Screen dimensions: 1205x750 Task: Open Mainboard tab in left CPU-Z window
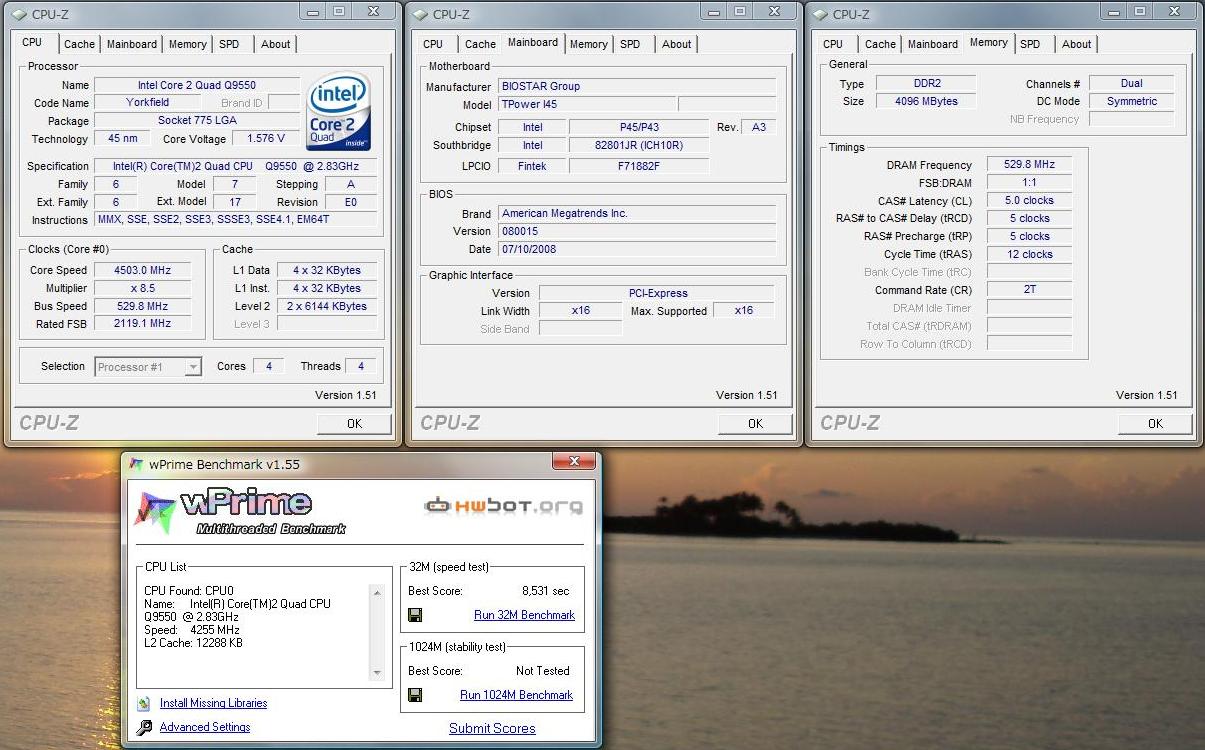(131, 44)
